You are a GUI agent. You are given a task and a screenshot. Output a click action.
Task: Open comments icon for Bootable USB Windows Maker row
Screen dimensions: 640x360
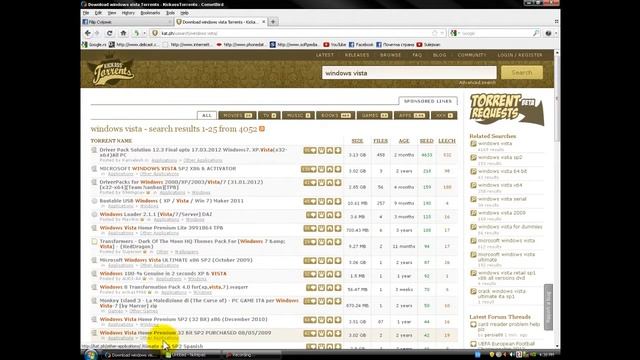310,201
